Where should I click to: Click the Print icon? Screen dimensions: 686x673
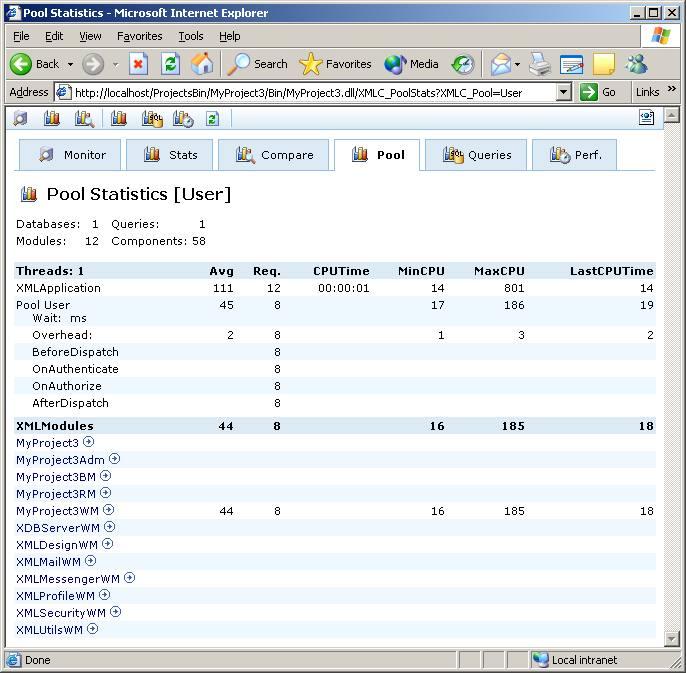pyautogui.click(x=540, y=64)
